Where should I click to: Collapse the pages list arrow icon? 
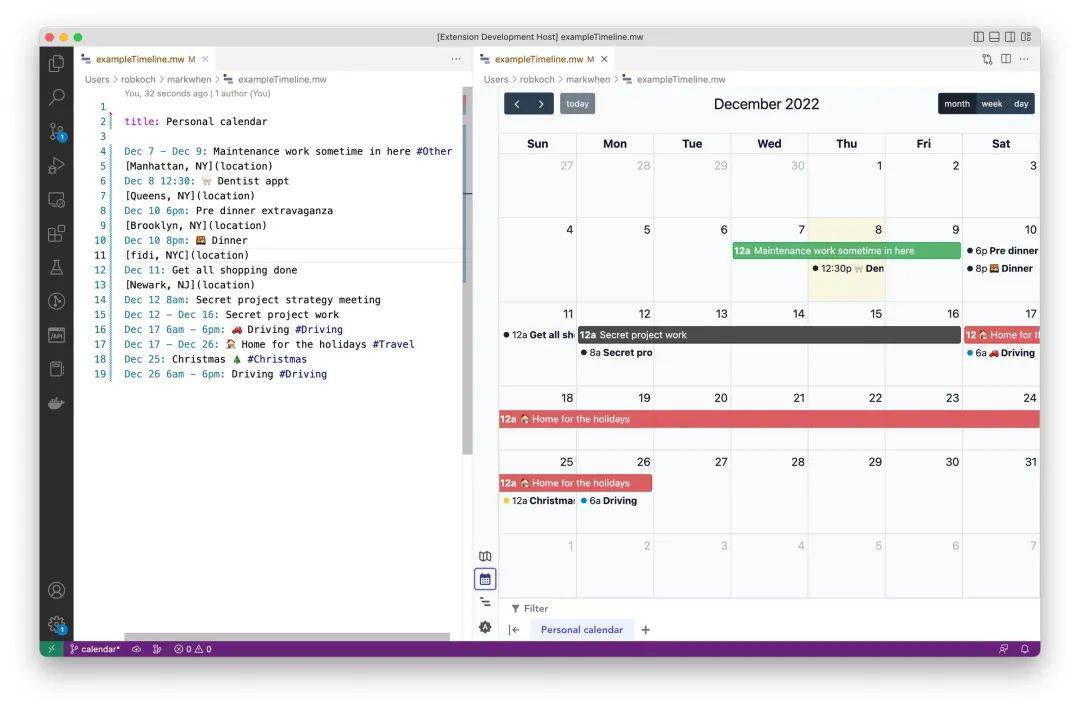(x=514, y=630)
